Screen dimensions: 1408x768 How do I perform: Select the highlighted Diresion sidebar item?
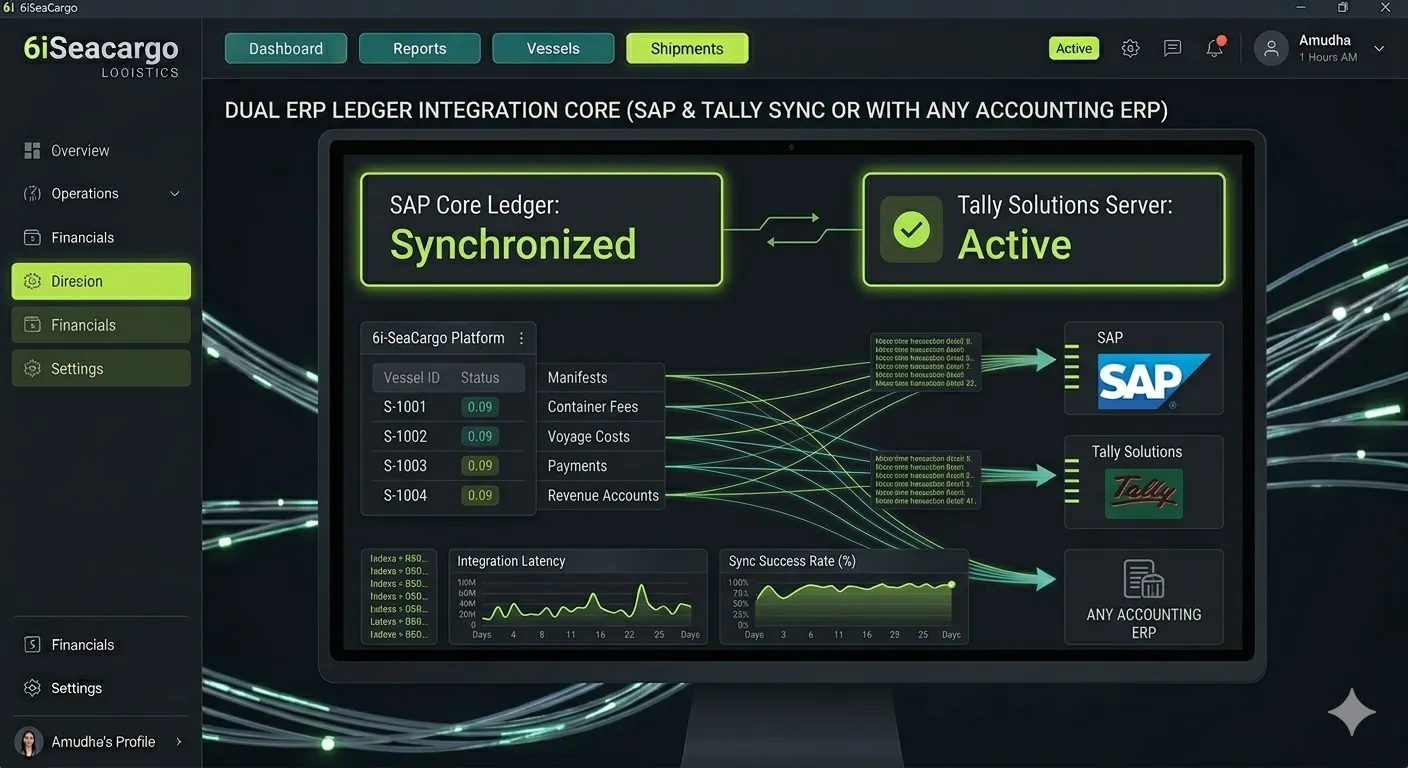(101, 281)
